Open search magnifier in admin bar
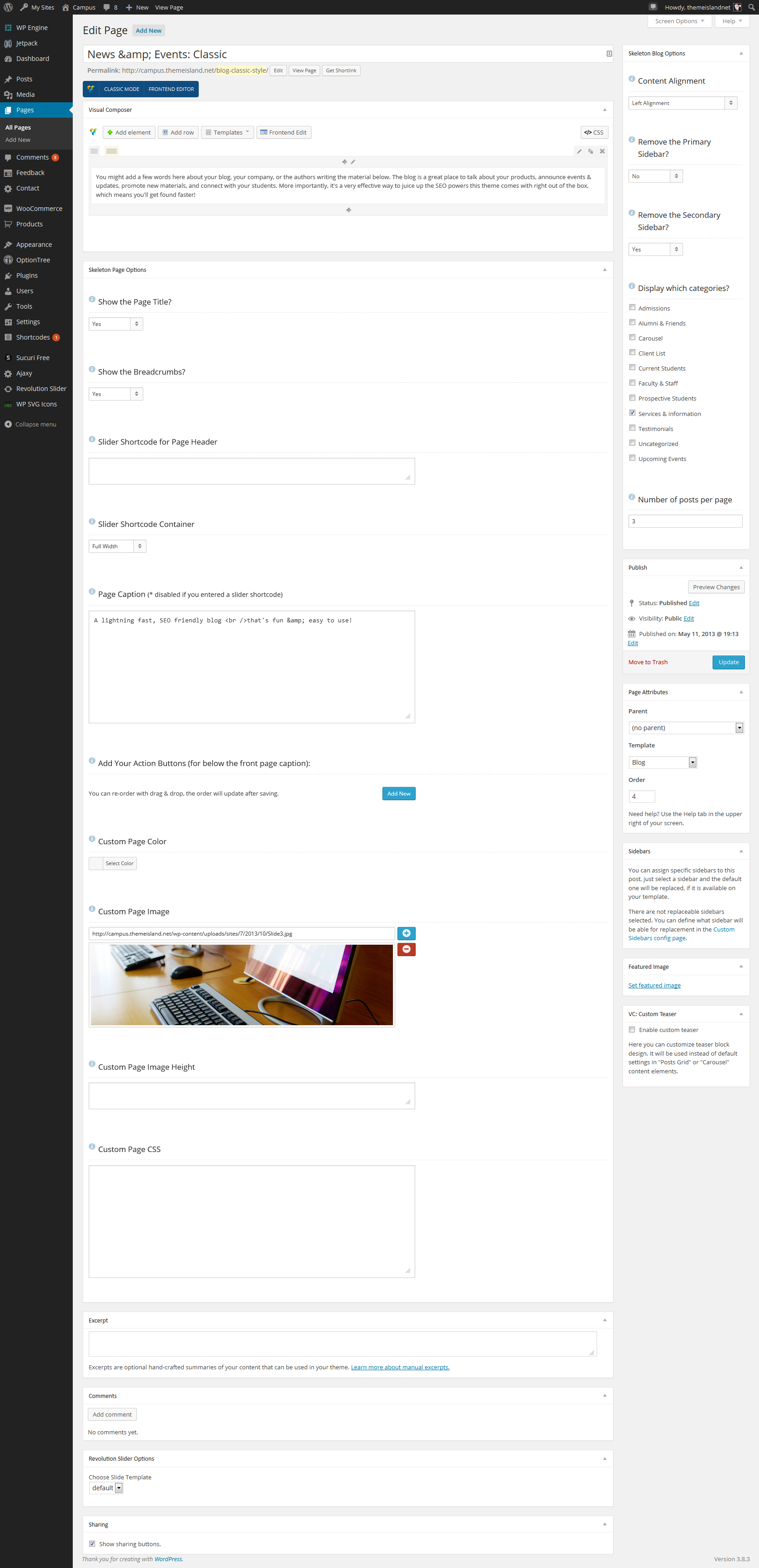The image size is (759, 1568). [x=751, y=7]
